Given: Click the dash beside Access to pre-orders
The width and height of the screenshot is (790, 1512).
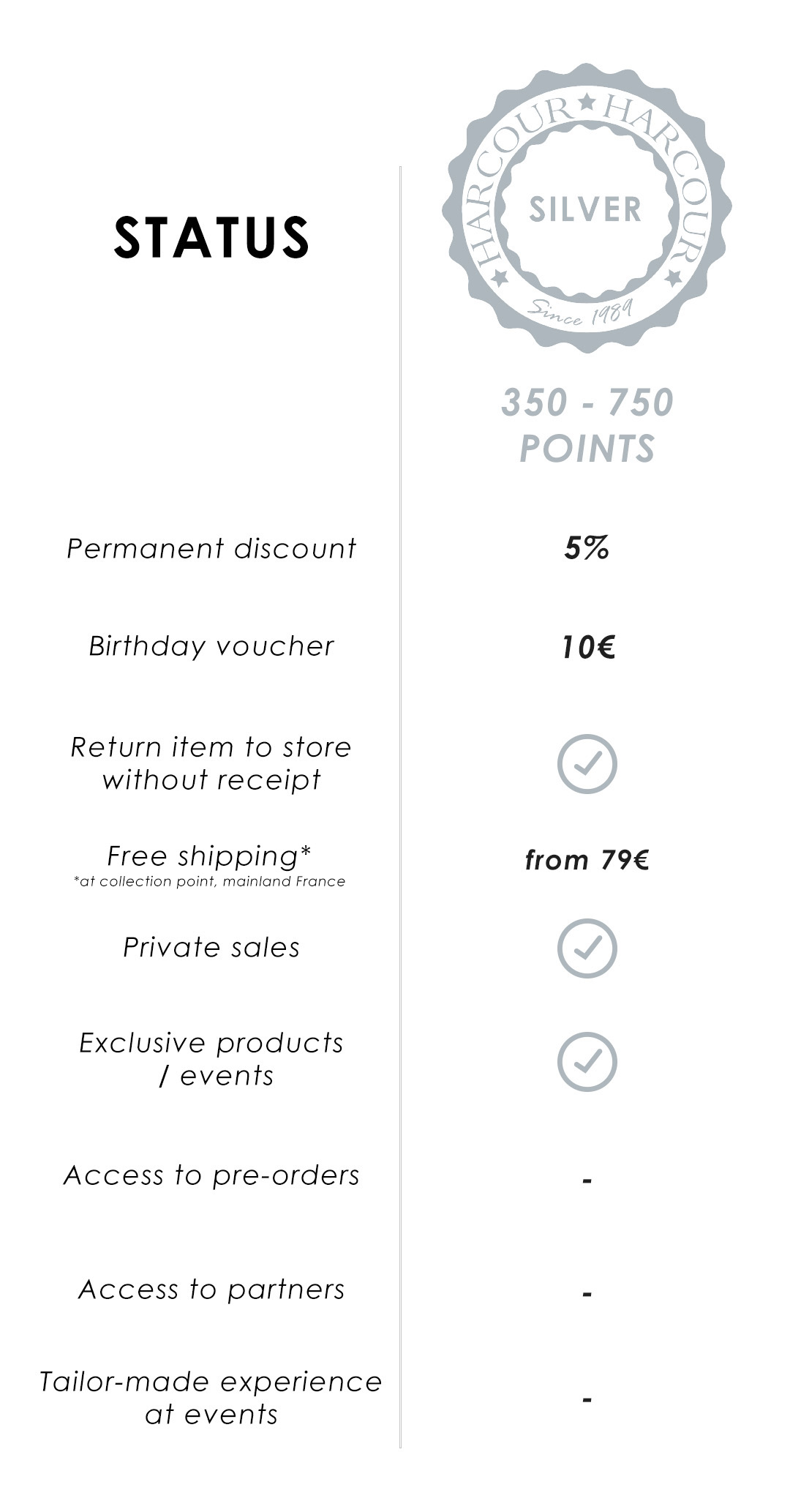Looking at the screenshot, I should pyautogui.click(x=587, y=1181).
